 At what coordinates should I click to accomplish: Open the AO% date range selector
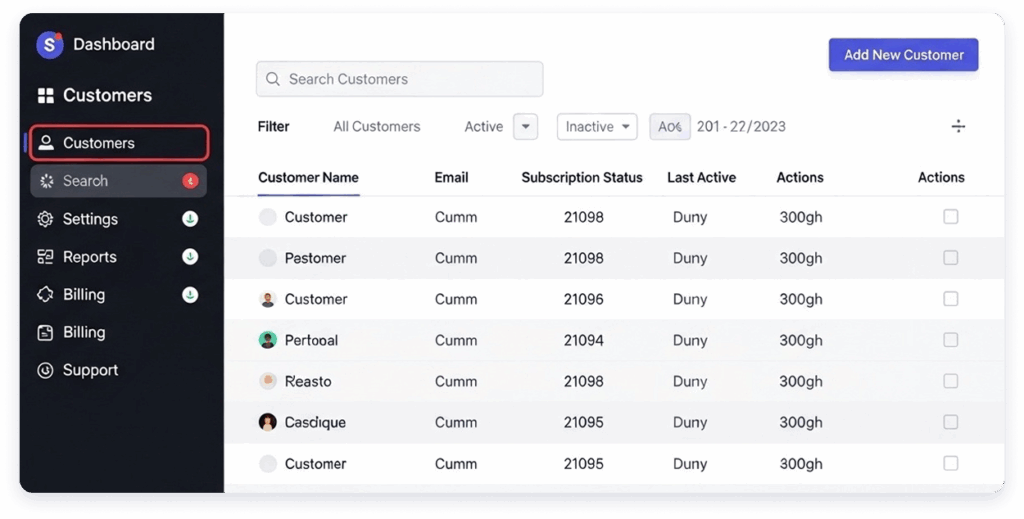[x=669, y=127]
